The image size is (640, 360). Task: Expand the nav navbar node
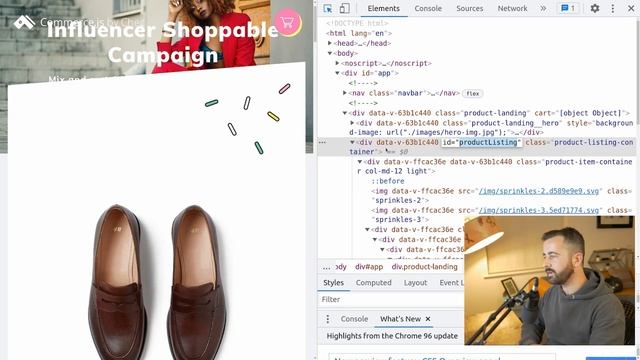pyautogui.click(x=345, y=93)
